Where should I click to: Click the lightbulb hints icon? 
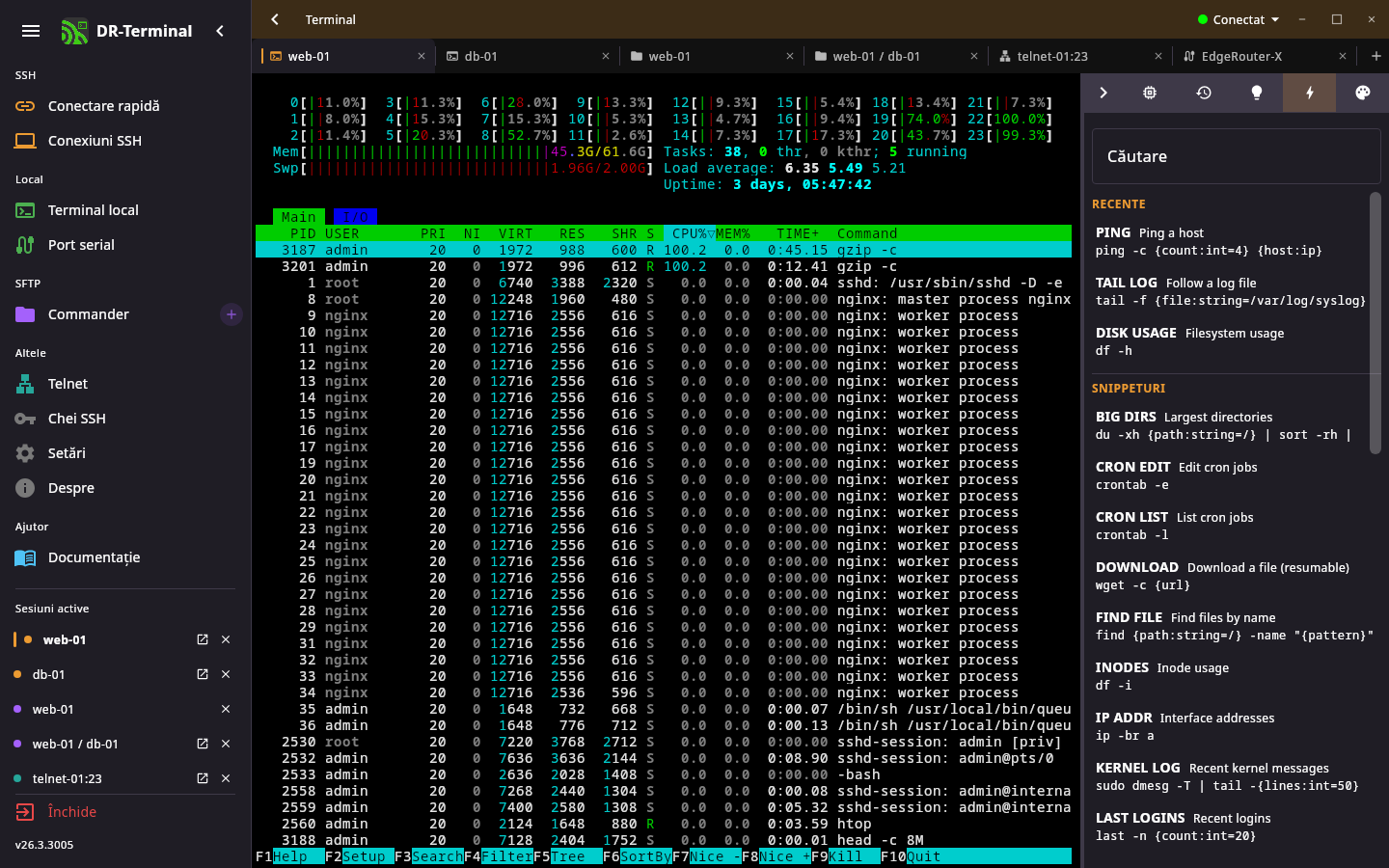[x=1256, y=93]
